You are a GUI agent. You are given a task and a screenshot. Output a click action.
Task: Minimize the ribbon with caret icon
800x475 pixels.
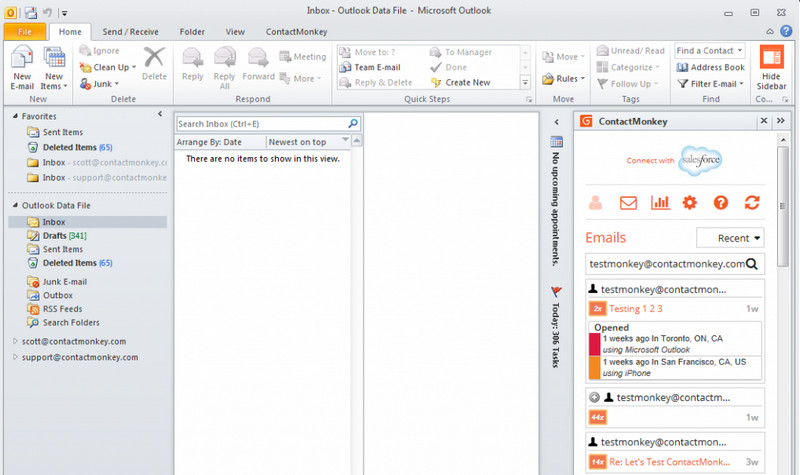tap(769, 32)
